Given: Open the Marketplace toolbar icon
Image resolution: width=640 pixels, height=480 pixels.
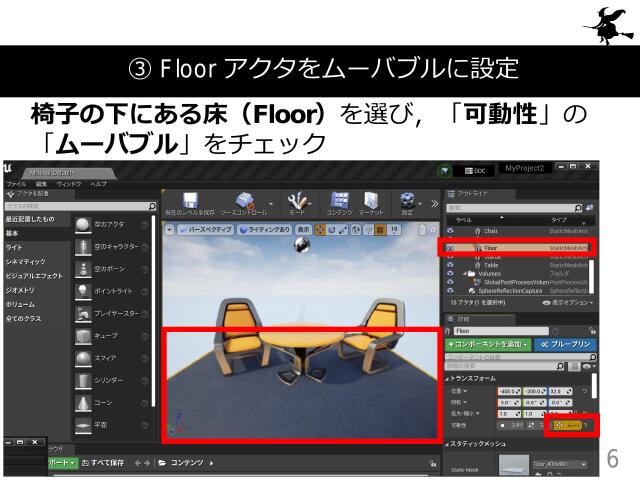Looking at the screenshot, I should [369, 201].
